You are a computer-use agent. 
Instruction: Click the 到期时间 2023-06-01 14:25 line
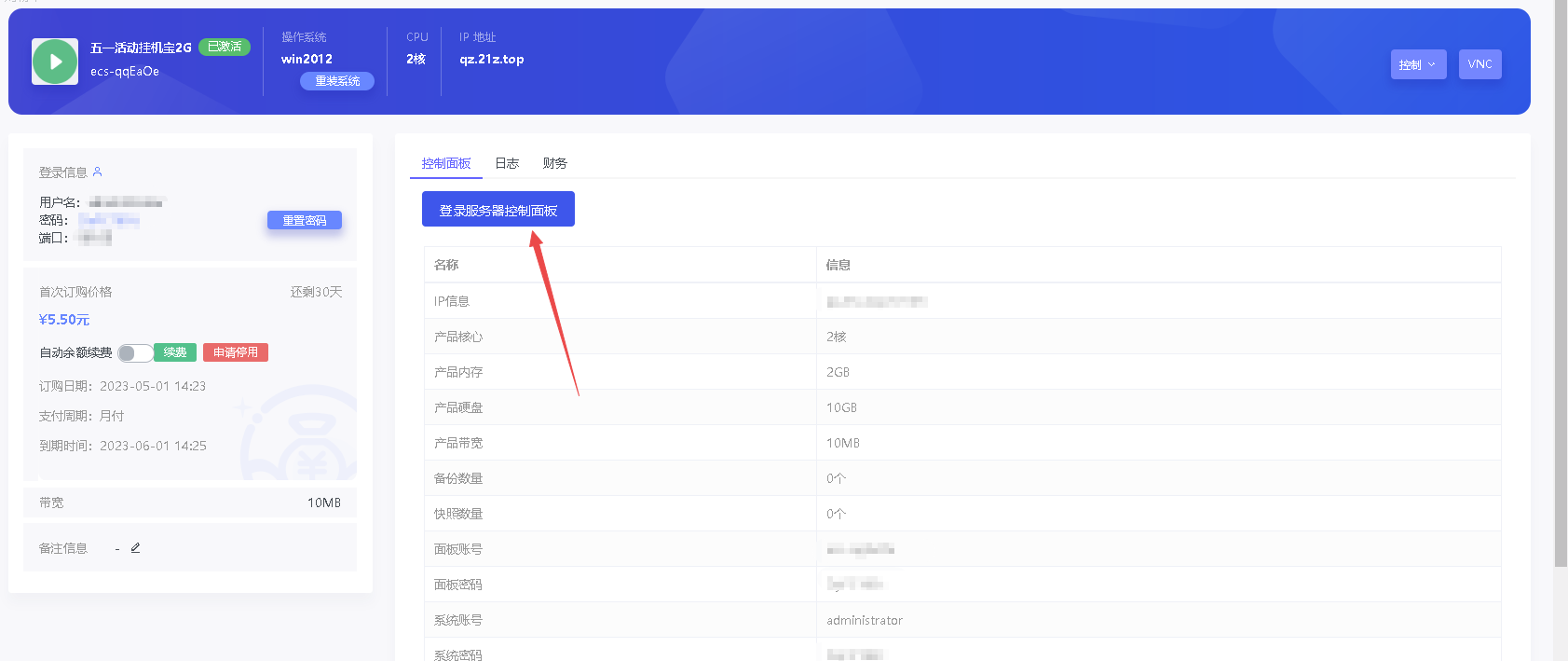click(x=123, y=446)
